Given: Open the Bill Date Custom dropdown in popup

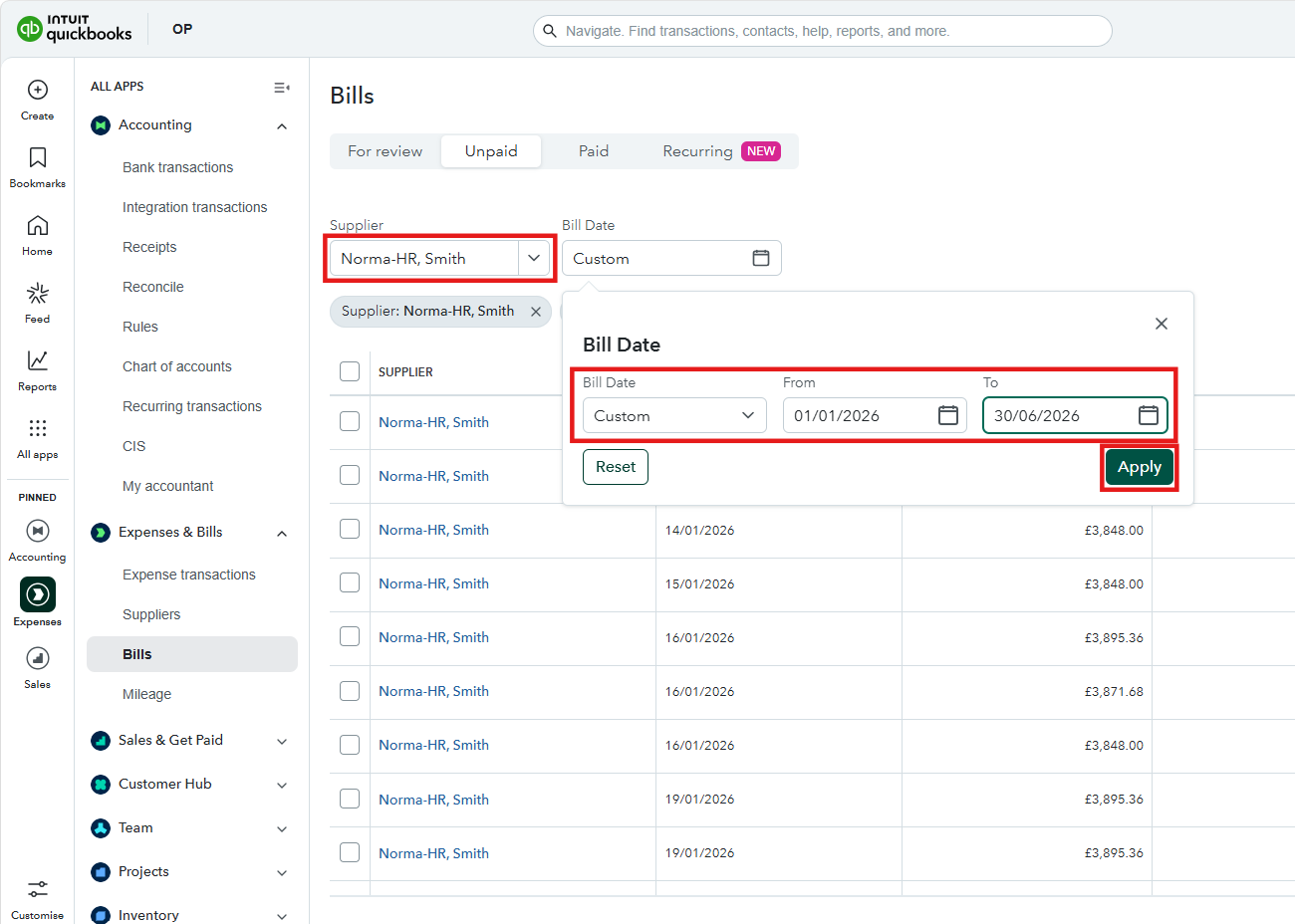Looking at the screenshot, I should pos(674,415).
